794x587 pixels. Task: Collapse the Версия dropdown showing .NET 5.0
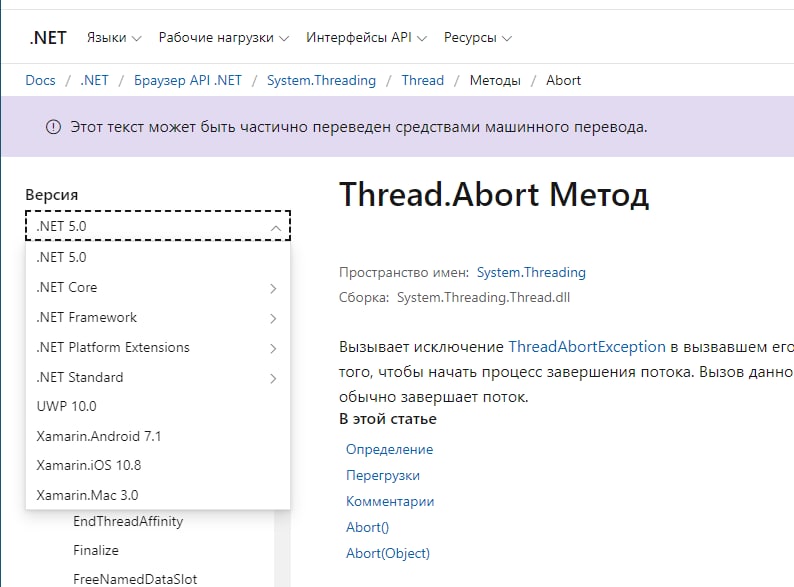point(158,226)
